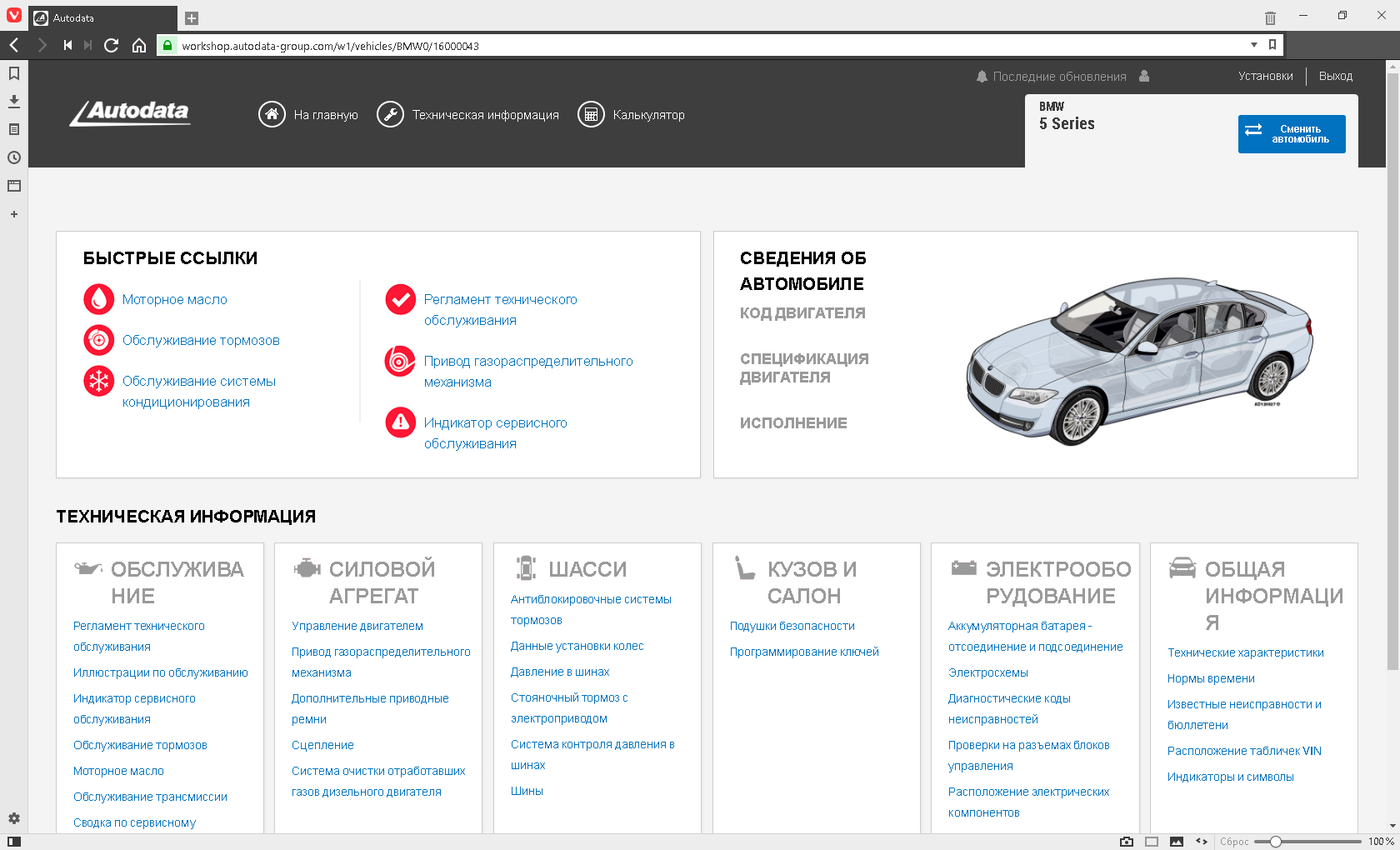The width and height of the screenshot is (1400, 850).
Task: Click Выход to log out
Action: pyautogui.click(x=1336, y=76)
